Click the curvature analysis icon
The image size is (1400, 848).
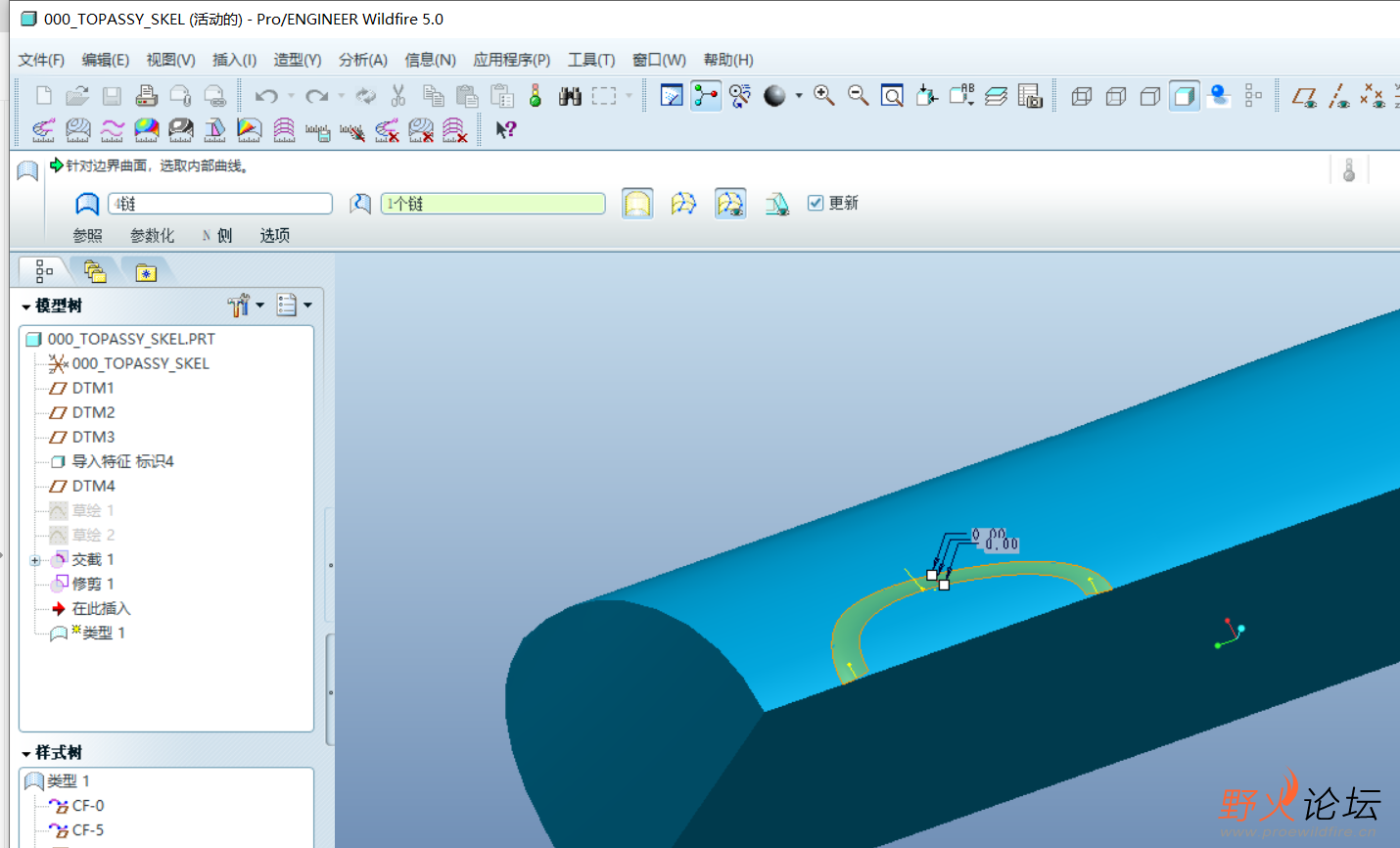[44, 130]
